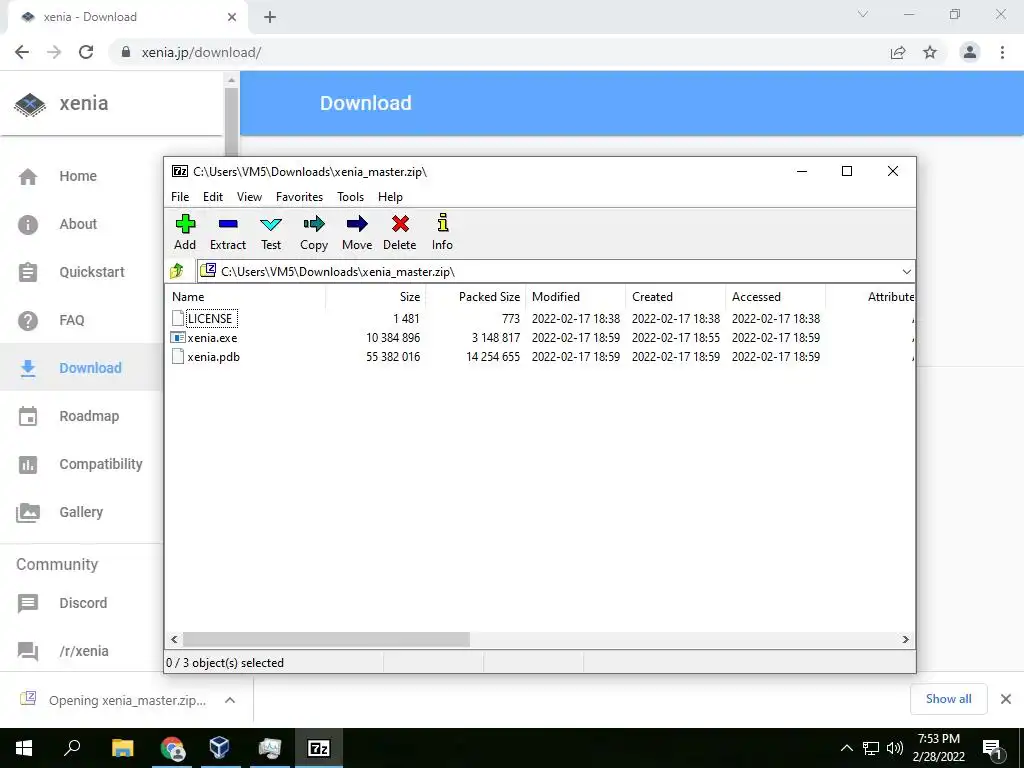Viewport: 1024px width, 768px height.
Task: Click the Home icon in xenia sidebar
Action: pos(28,176)
